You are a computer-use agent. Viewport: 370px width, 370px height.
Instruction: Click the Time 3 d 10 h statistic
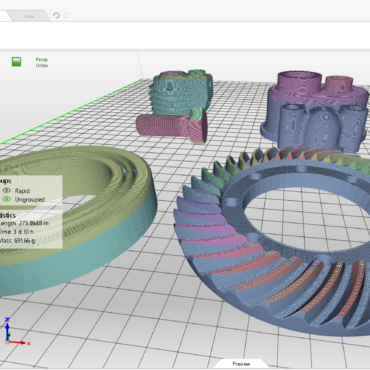(x=17, y=232)
